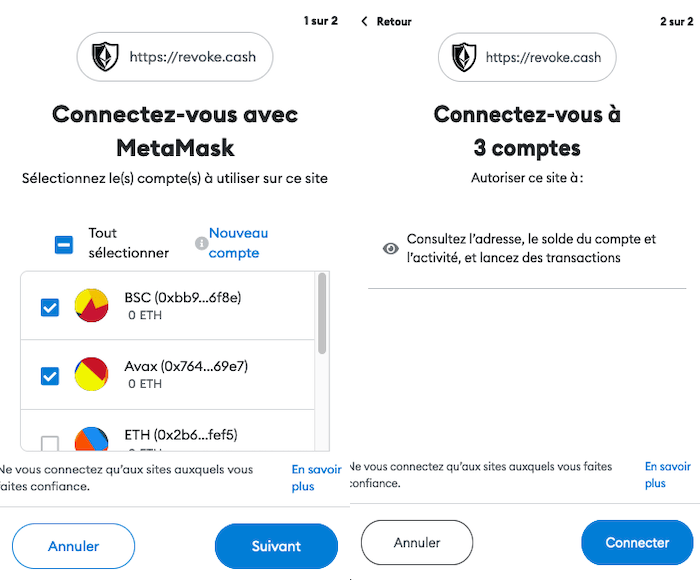
Task: Click the BSC account avatar icon
Action: tap(92, 306)
